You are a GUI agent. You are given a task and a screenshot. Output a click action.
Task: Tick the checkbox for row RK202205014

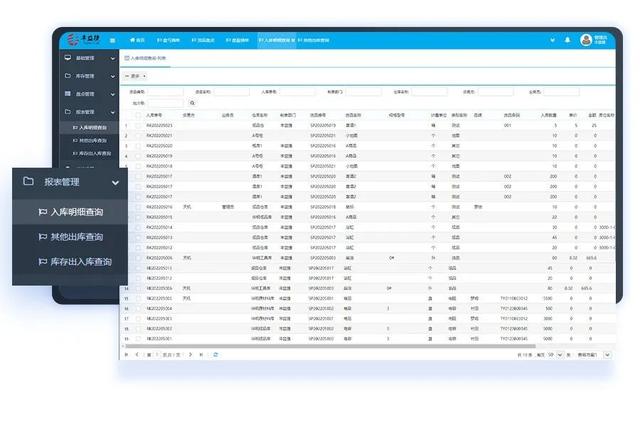[138, 227]
